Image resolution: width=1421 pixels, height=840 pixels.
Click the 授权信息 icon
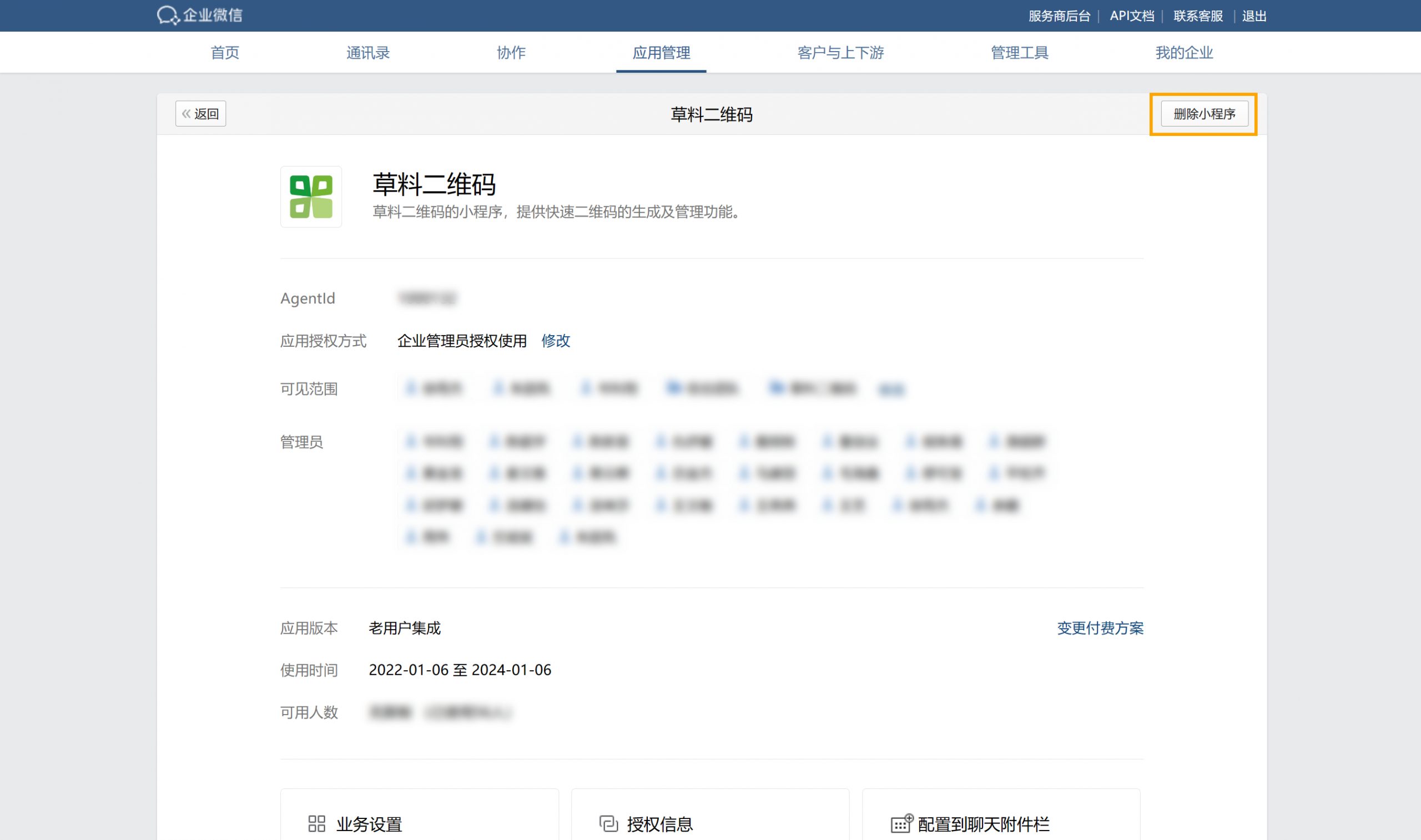tap(608, 823)
